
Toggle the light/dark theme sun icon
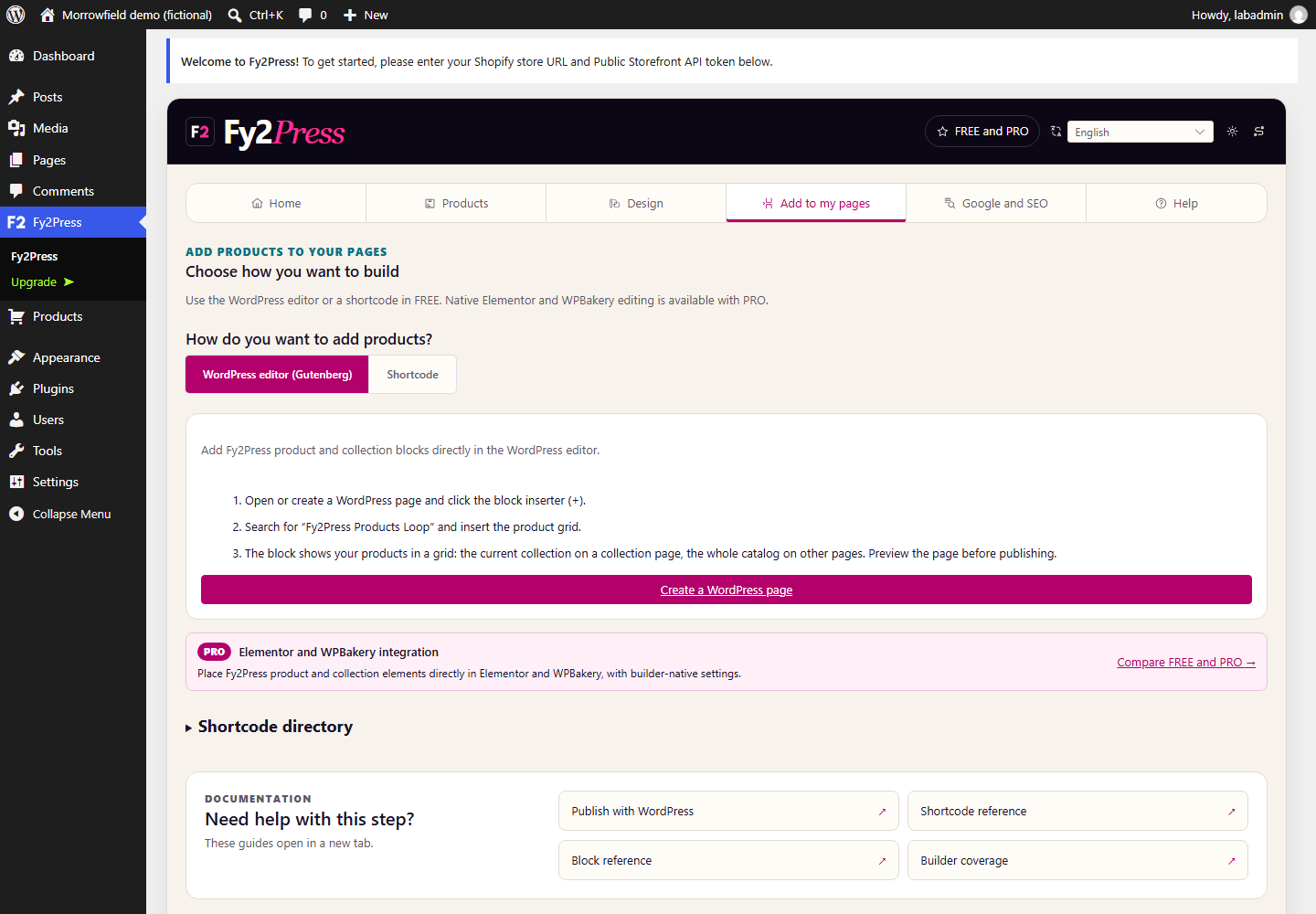(x=1232, y=132)
